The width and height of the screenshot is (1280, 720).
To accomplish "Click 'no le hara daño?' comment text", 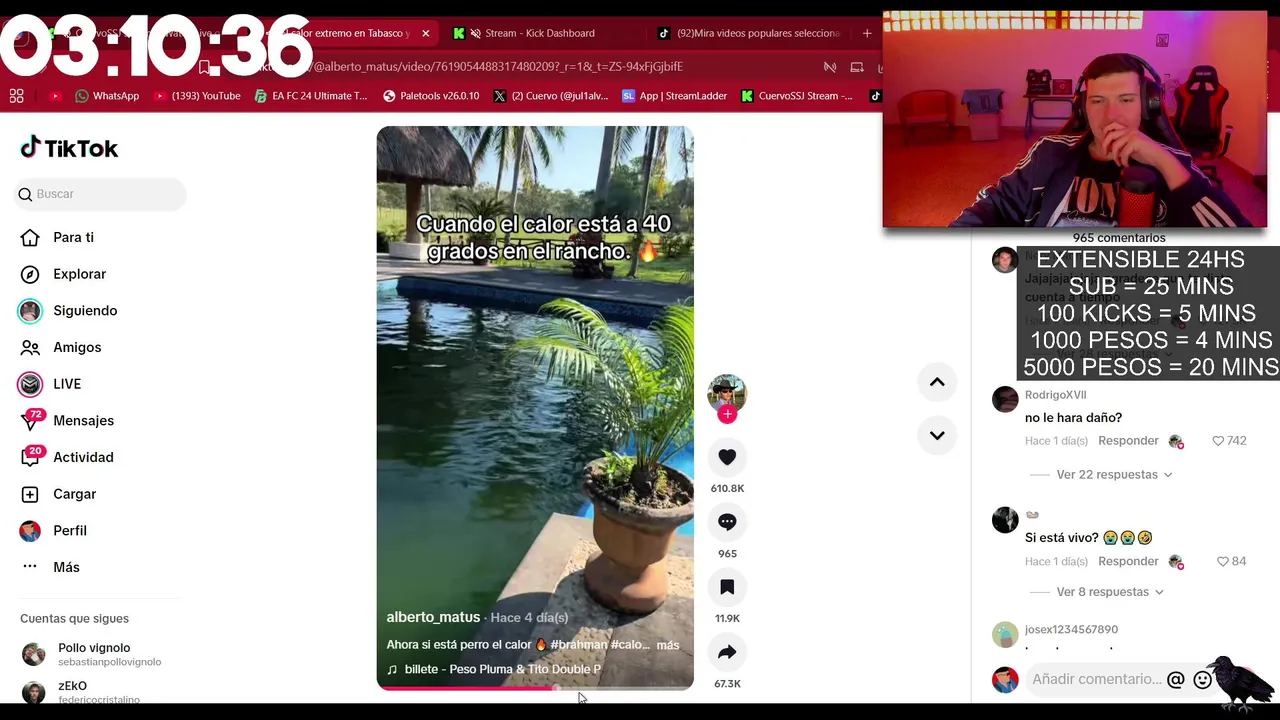I will [x=1073, y=418].
